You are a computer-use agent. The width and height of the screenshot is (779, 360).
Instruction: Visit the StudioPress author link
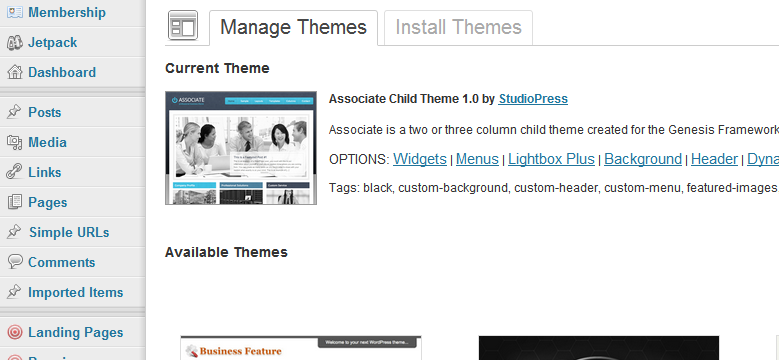533,99
